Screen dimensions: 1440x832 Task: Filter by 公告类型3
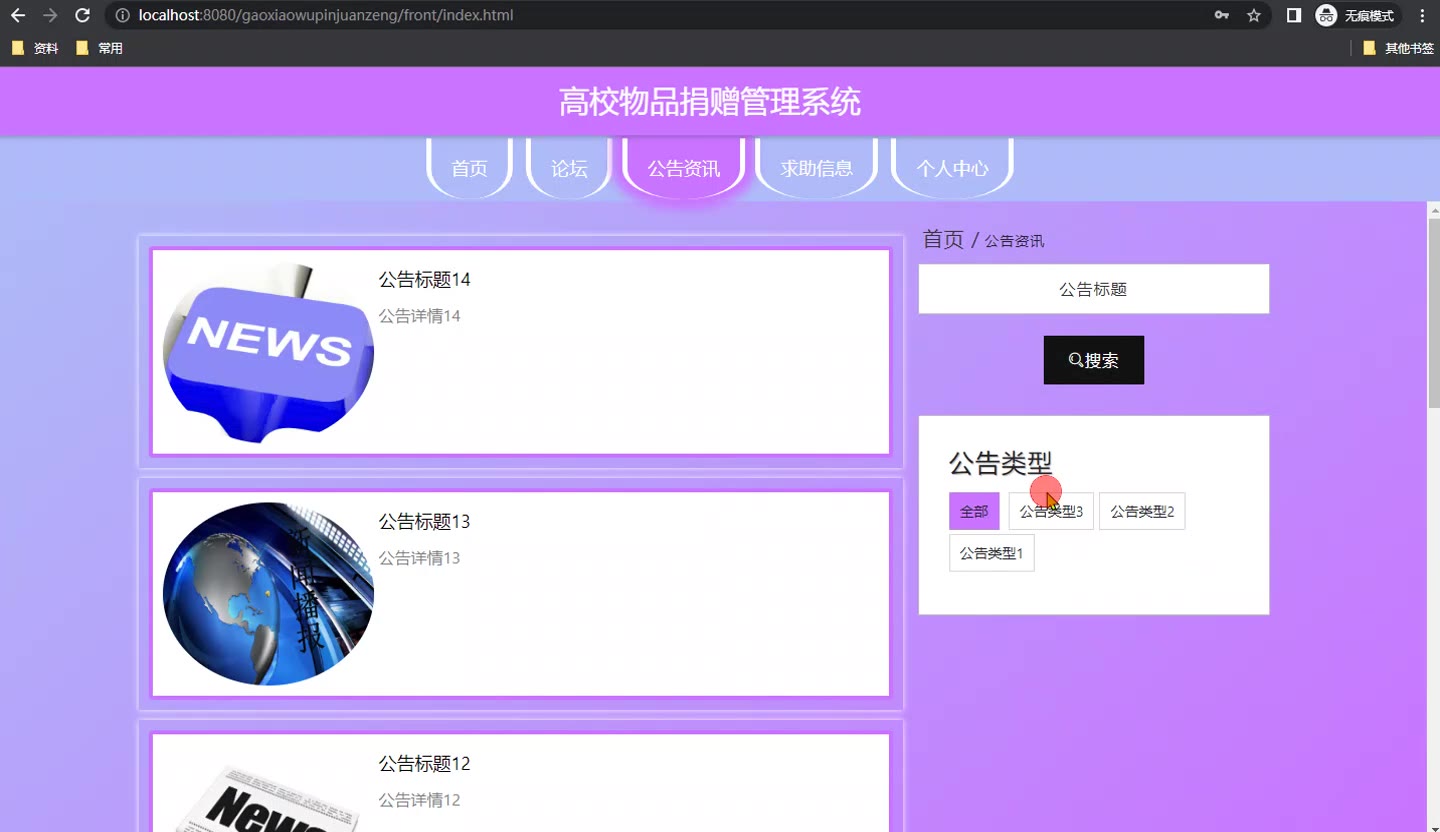[1051, 511]
